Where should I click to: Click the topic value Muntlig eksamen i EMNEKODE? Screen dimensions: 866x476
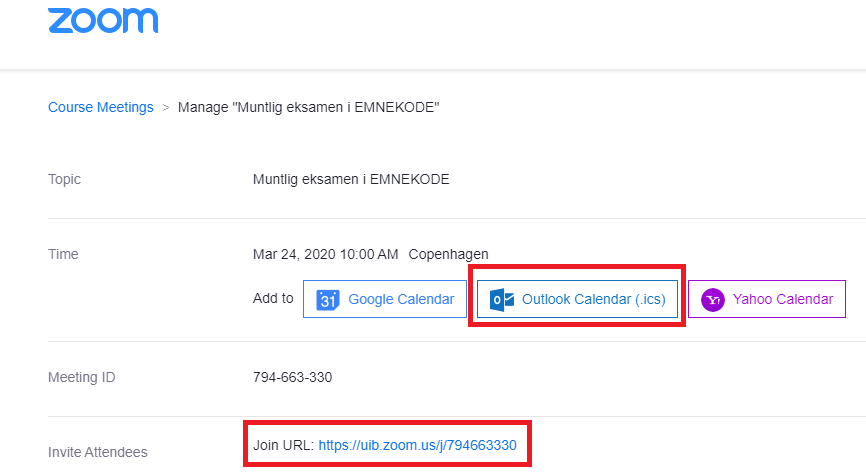(351, 179)
